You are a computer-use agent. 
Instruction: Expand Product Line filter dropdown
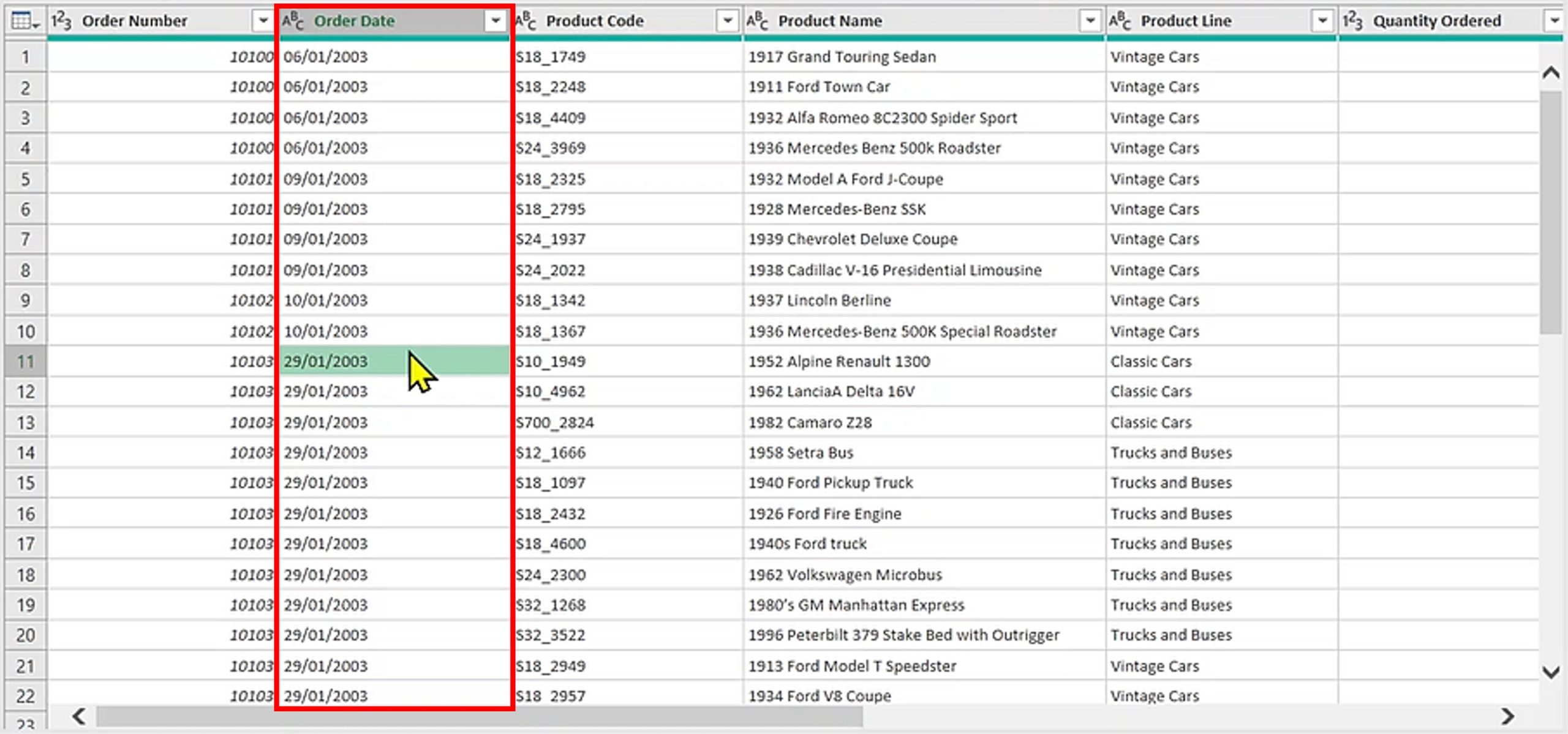(1322, 21)
